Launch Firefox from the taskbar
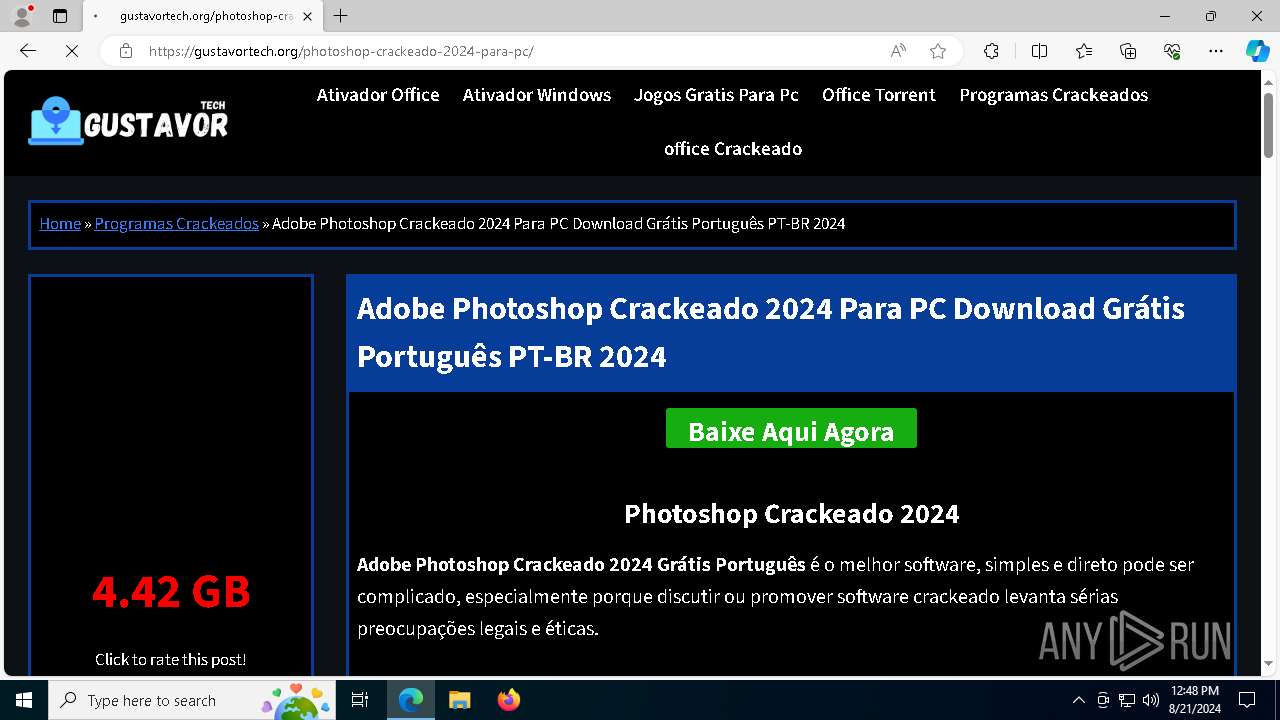The width and height of the screenshot is (1280, 720). 508,700
